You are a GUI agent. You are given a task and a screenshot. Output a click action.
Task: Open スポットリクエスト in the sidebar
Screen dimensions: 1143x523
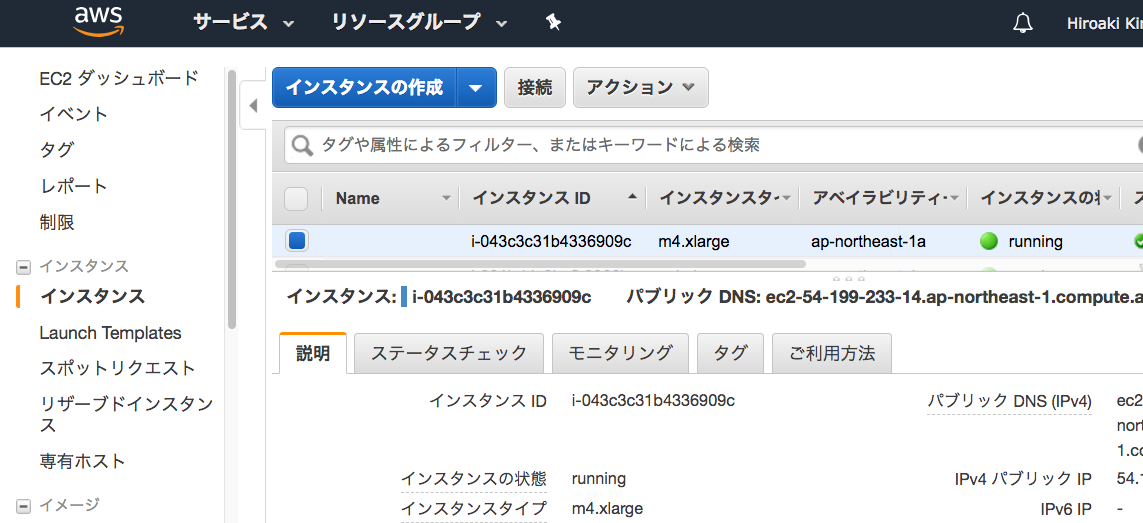[117, 368]
